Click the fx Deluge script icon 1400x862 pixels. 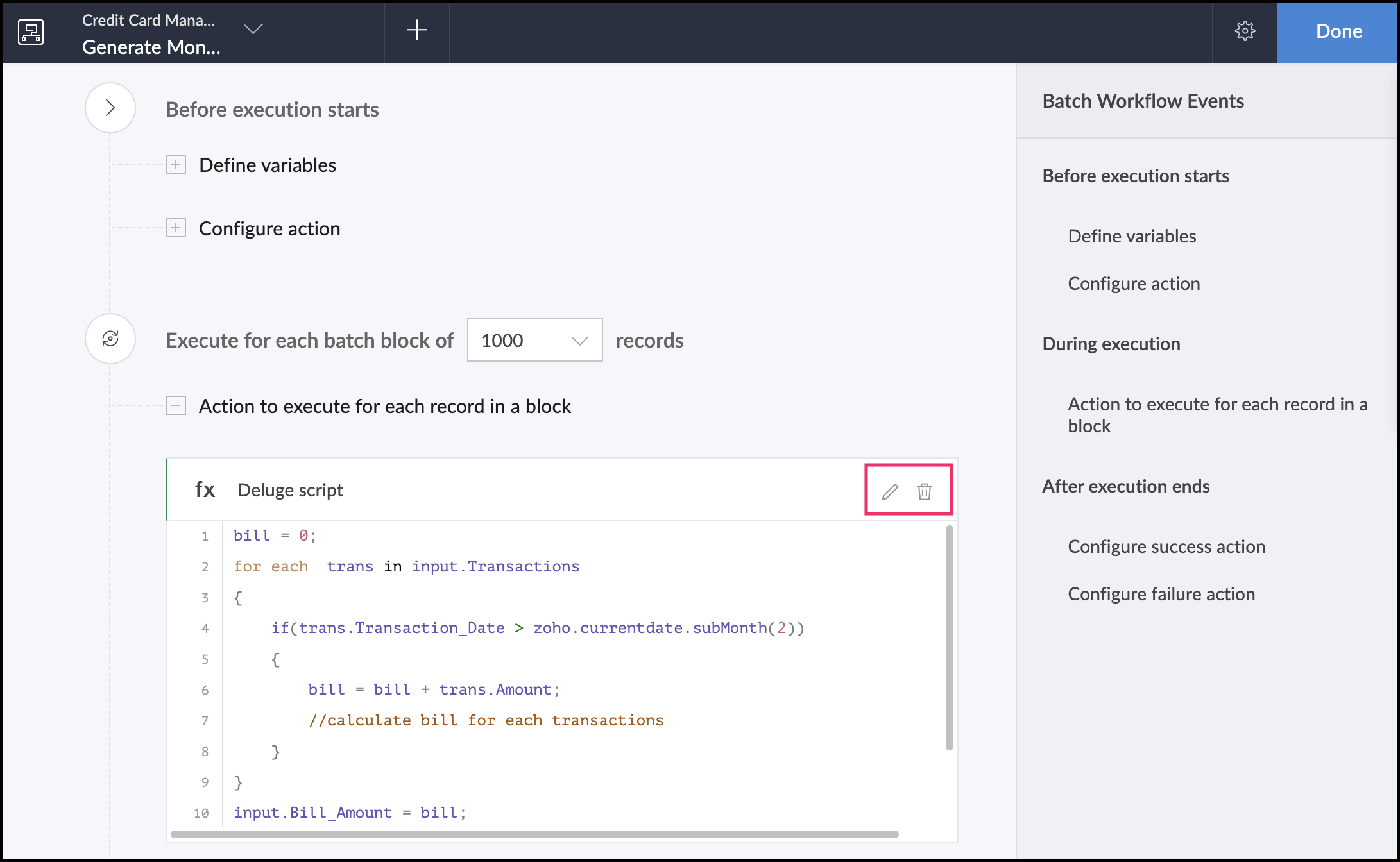coord(205,489)
